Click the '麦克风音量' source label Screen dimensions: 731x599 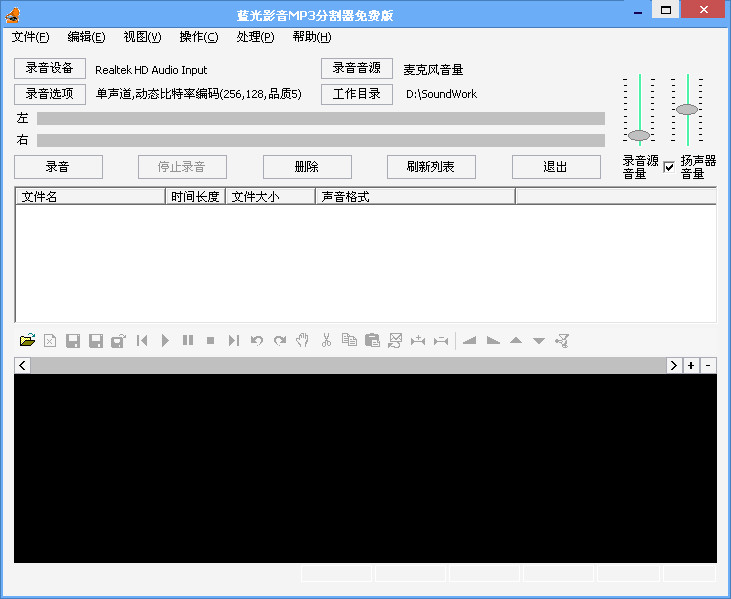pos(433,70)
